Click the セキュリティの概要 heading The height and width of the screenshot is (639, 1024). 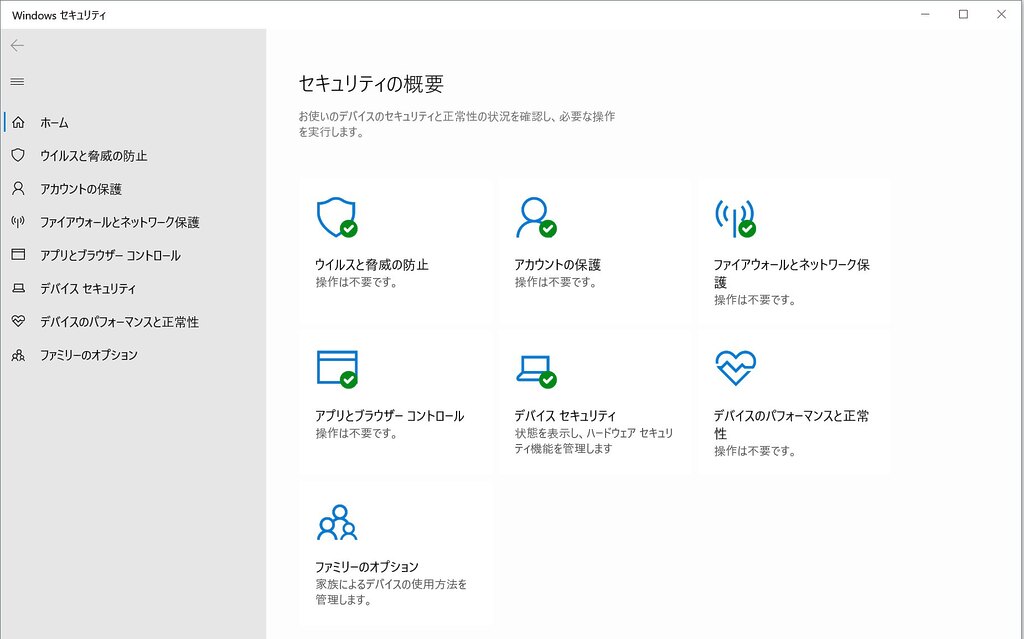(x=371, y=84)
